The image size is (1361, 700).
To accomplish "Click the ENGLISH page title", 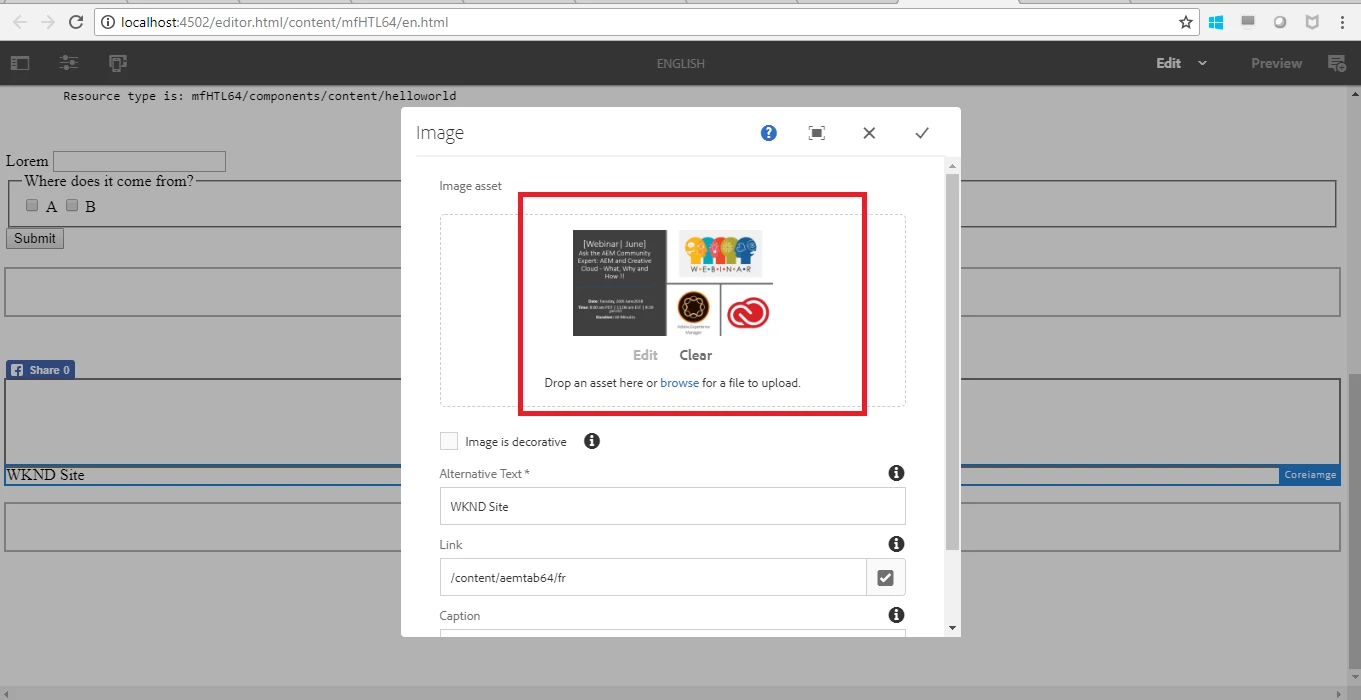I will pyautogui.click(x=680, y=63).
